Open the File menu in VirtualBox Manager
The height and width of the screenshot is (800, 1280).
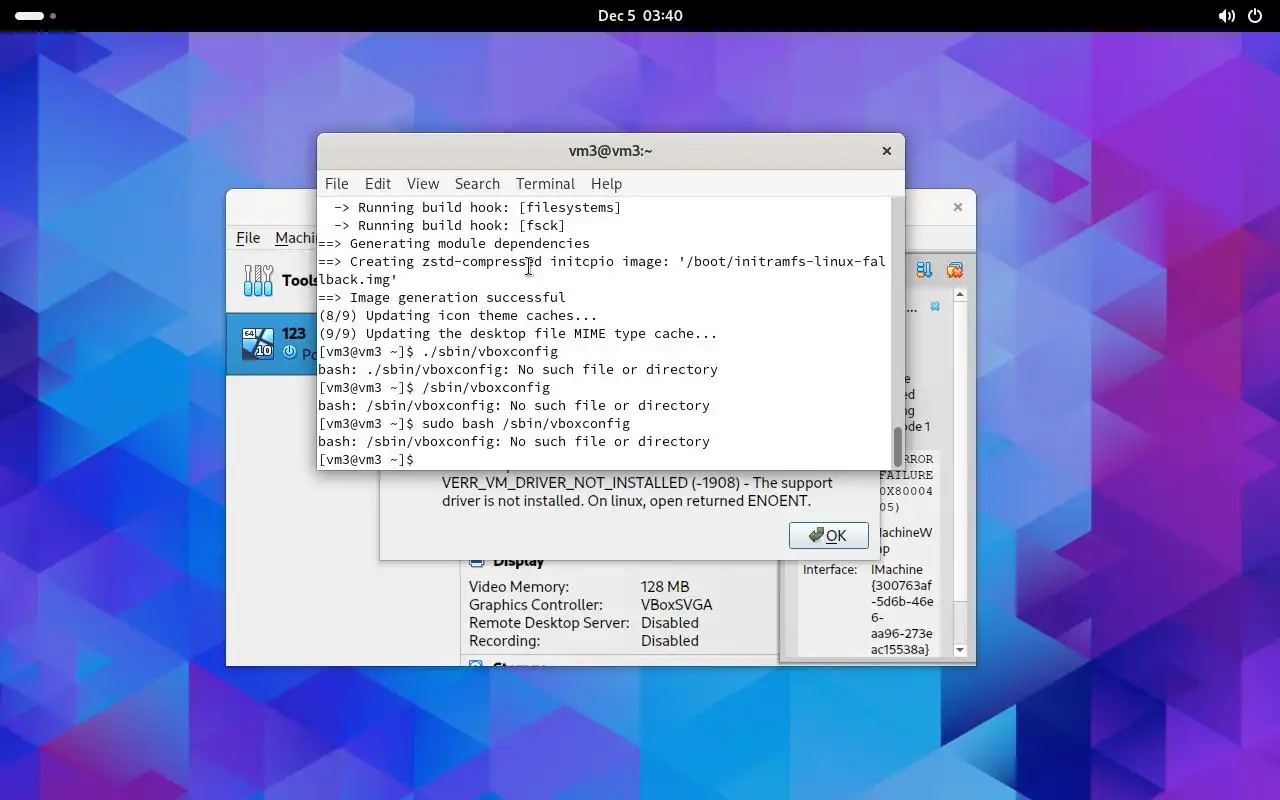pyautogui.click(x=248, y=238)
